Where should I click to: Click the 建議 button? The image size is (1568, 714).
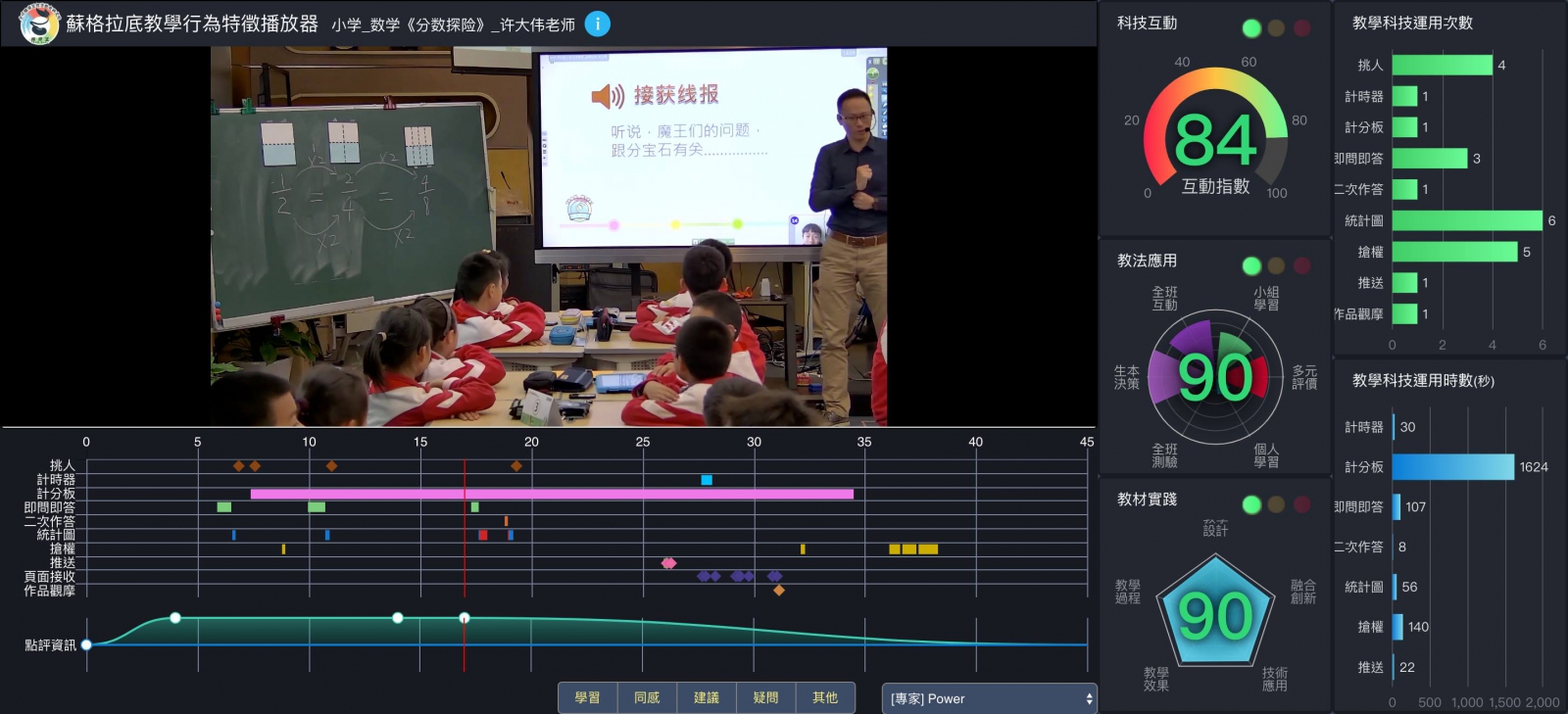pyautogui.click(x=707, y=698)
